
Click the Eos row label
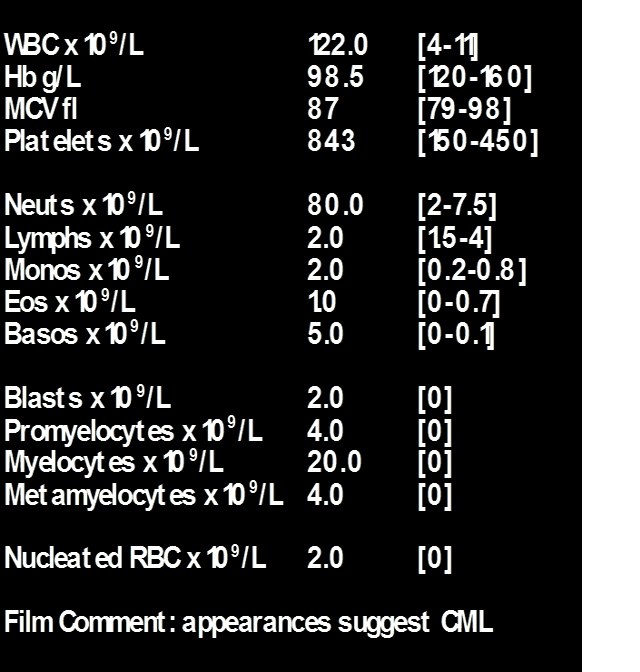coord(70,303)
